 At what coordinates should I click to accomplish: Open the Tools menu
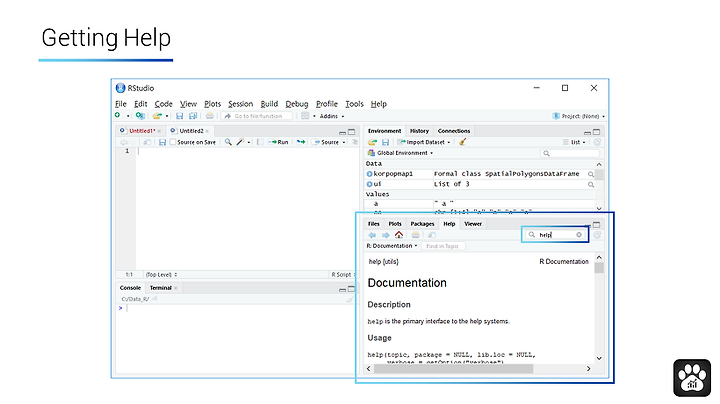click(x=354, y=104)
